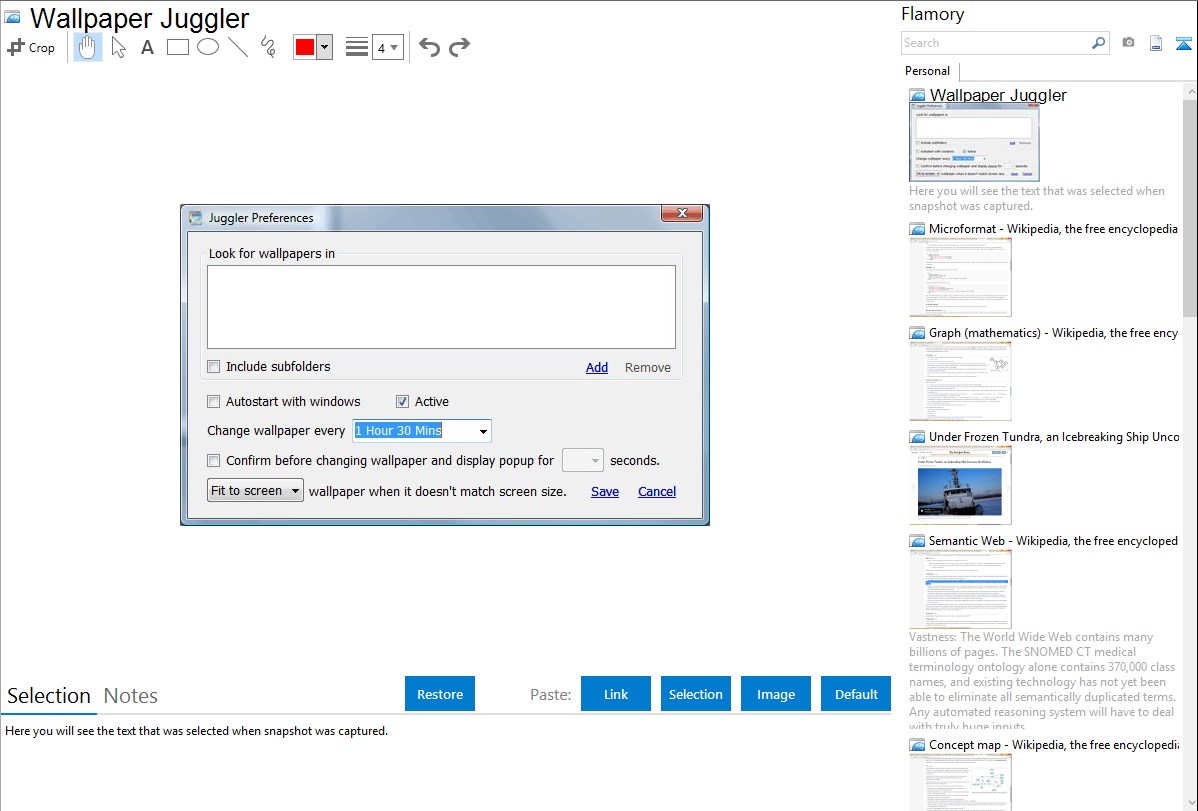Open the Fit to screen dropdown
Image resolution: width=1198 pixels, height=811 pixels.
[x=255, y=491]
